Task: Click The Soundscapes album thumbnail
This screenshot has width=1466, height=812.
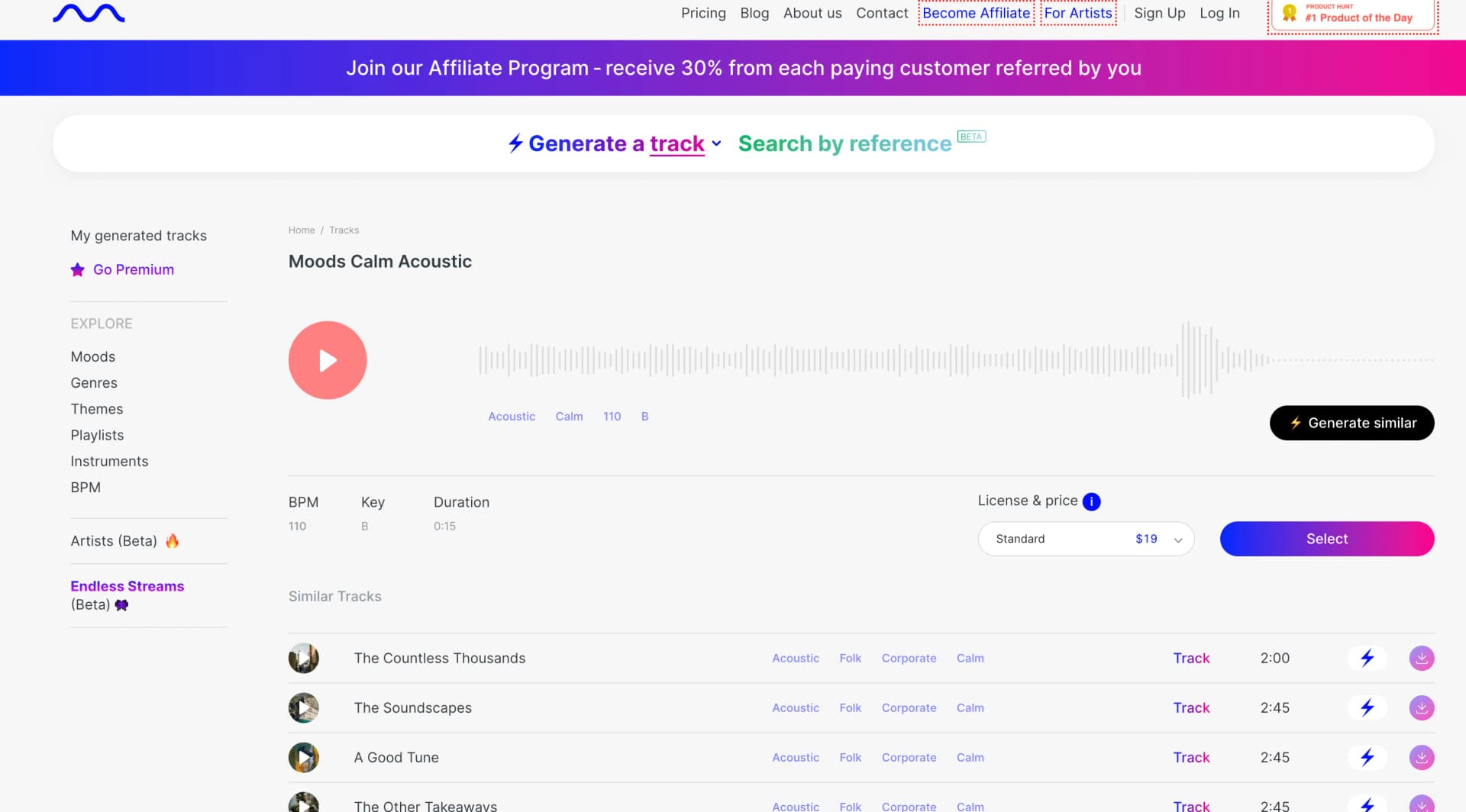Action: (303, 707)
